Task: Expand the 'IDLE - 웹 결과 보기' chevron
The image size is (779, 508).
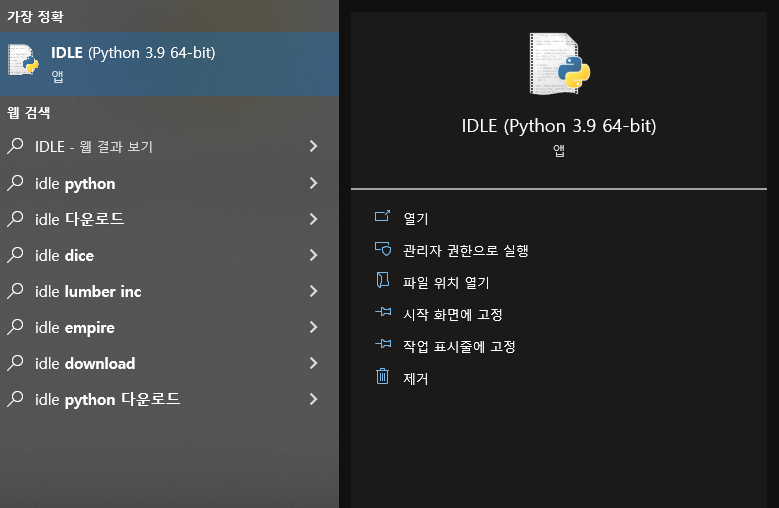Action: tap(313, 146)
